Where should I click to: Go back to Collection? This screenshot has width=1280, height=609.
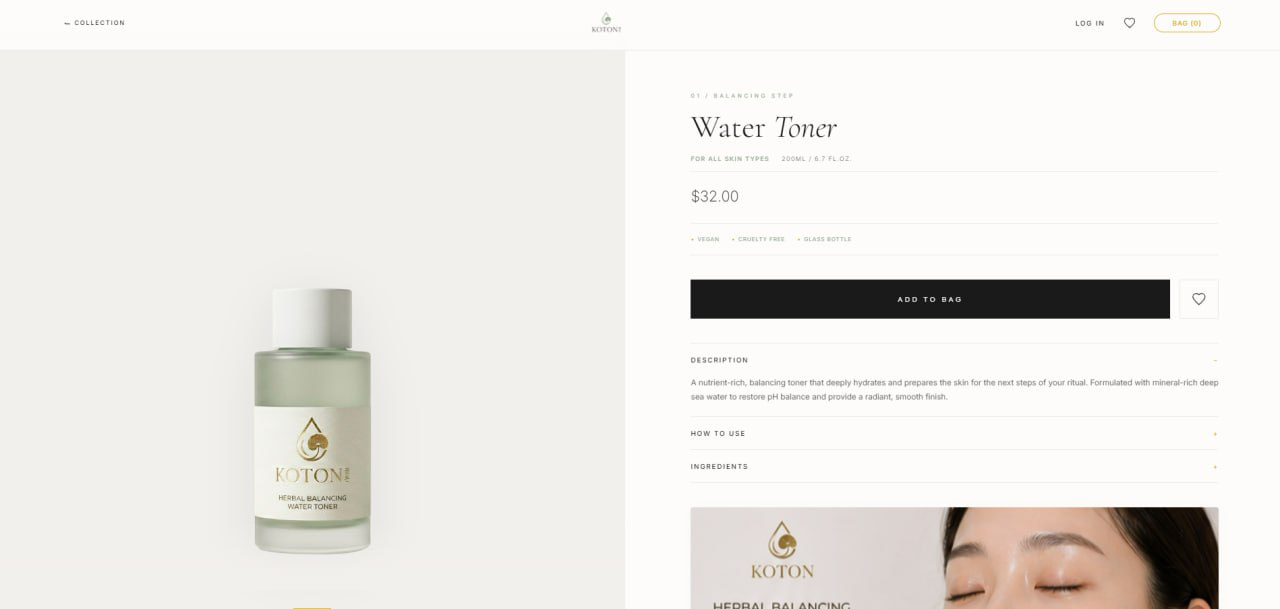[x=95, y=23]
